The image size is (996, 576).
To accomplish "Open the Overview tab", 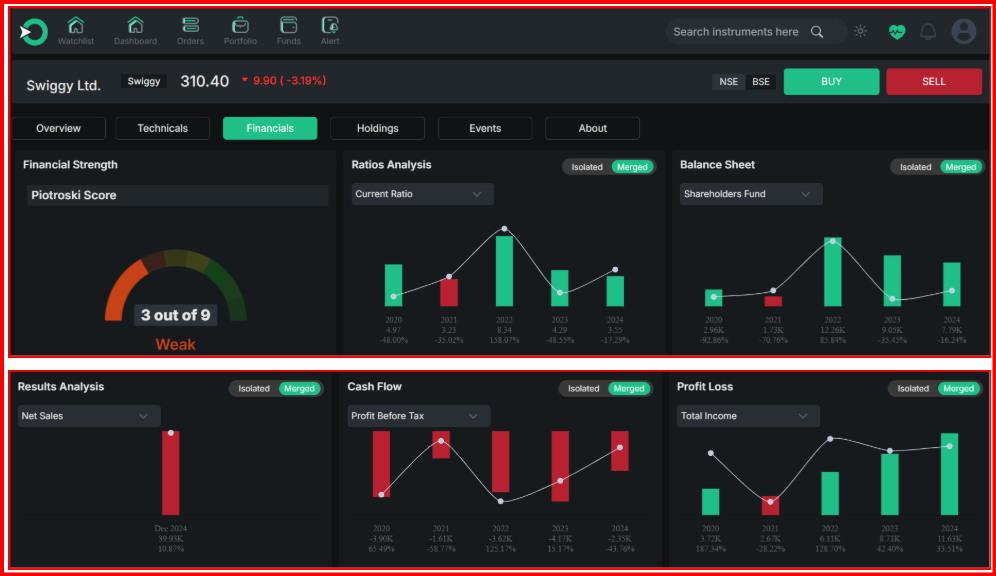I will 58,128.
